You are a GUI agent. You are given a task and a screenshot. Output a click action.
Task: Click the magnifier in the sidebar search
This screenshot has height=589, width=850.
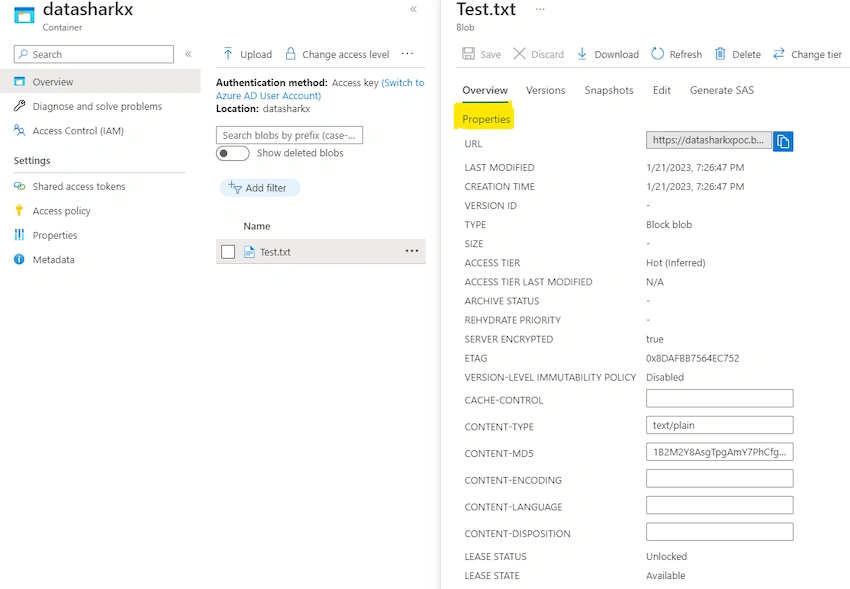coord(23,54)
